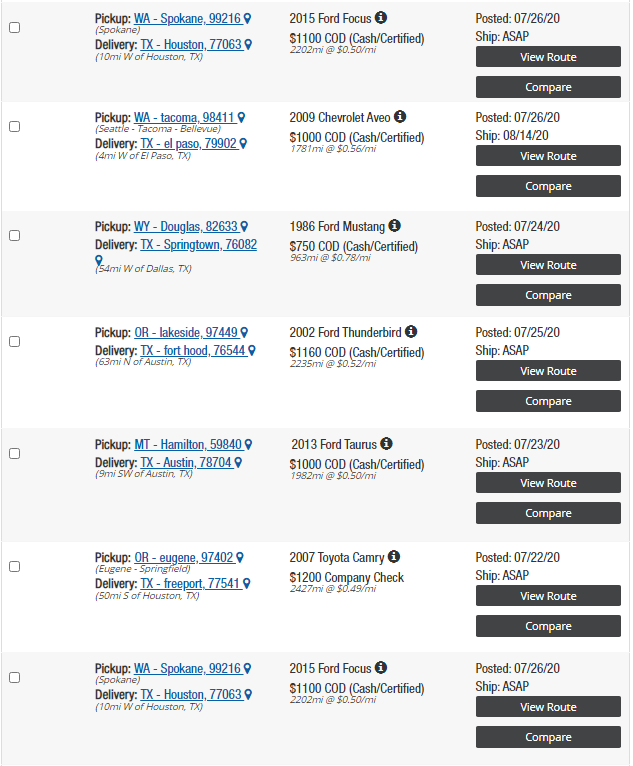Screen dimensions: 633x766
Task: Click map pin next to TX - Austin, 78704
Action: pos(238,463)
